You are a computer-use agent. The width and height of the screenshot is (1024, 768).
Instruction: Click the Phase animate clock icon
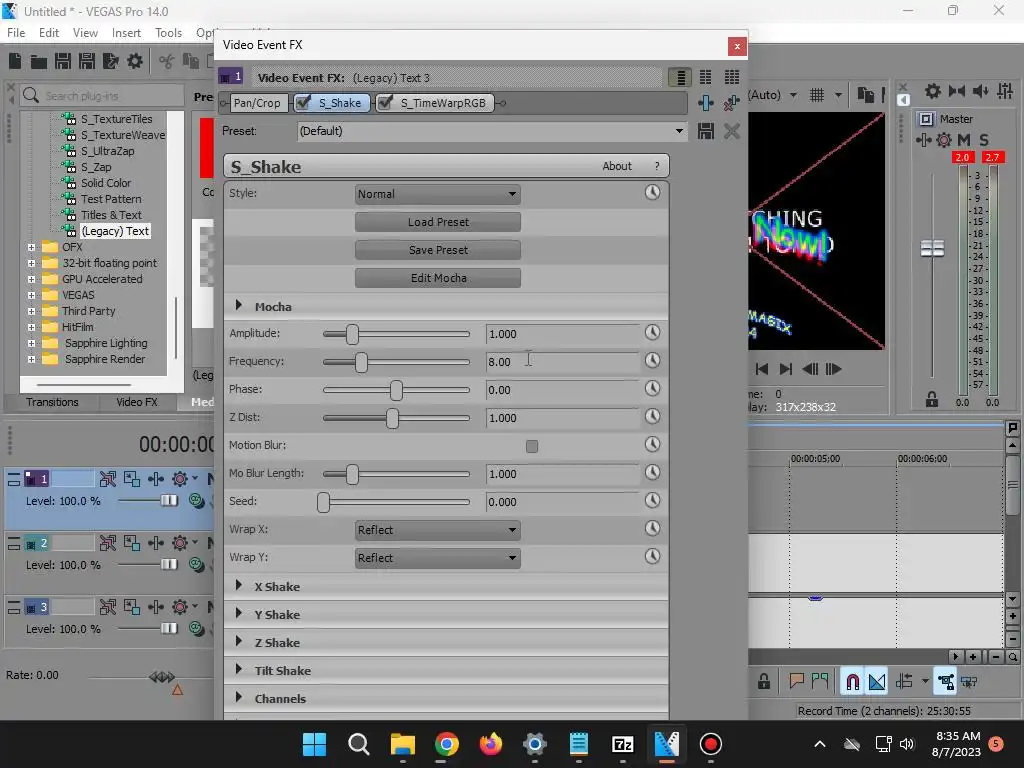click(x=652, y=389)
